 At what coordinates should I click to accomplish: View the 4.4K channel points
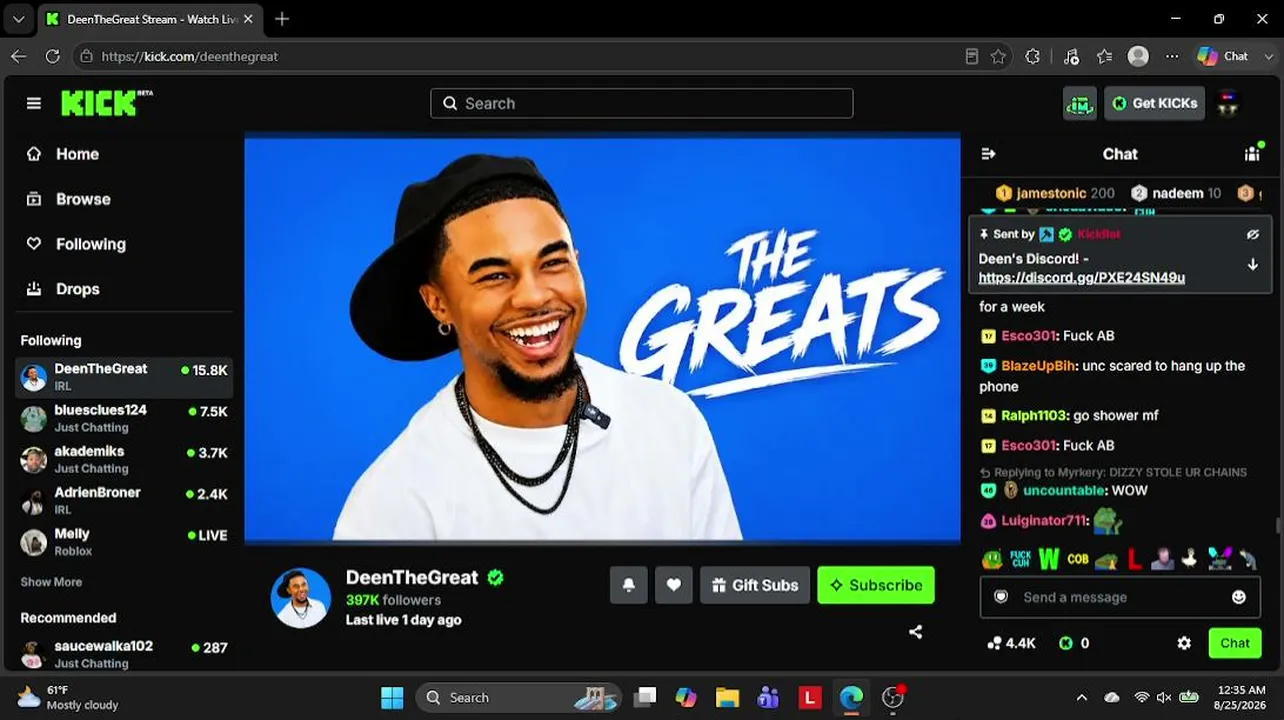coord(1011,643)
